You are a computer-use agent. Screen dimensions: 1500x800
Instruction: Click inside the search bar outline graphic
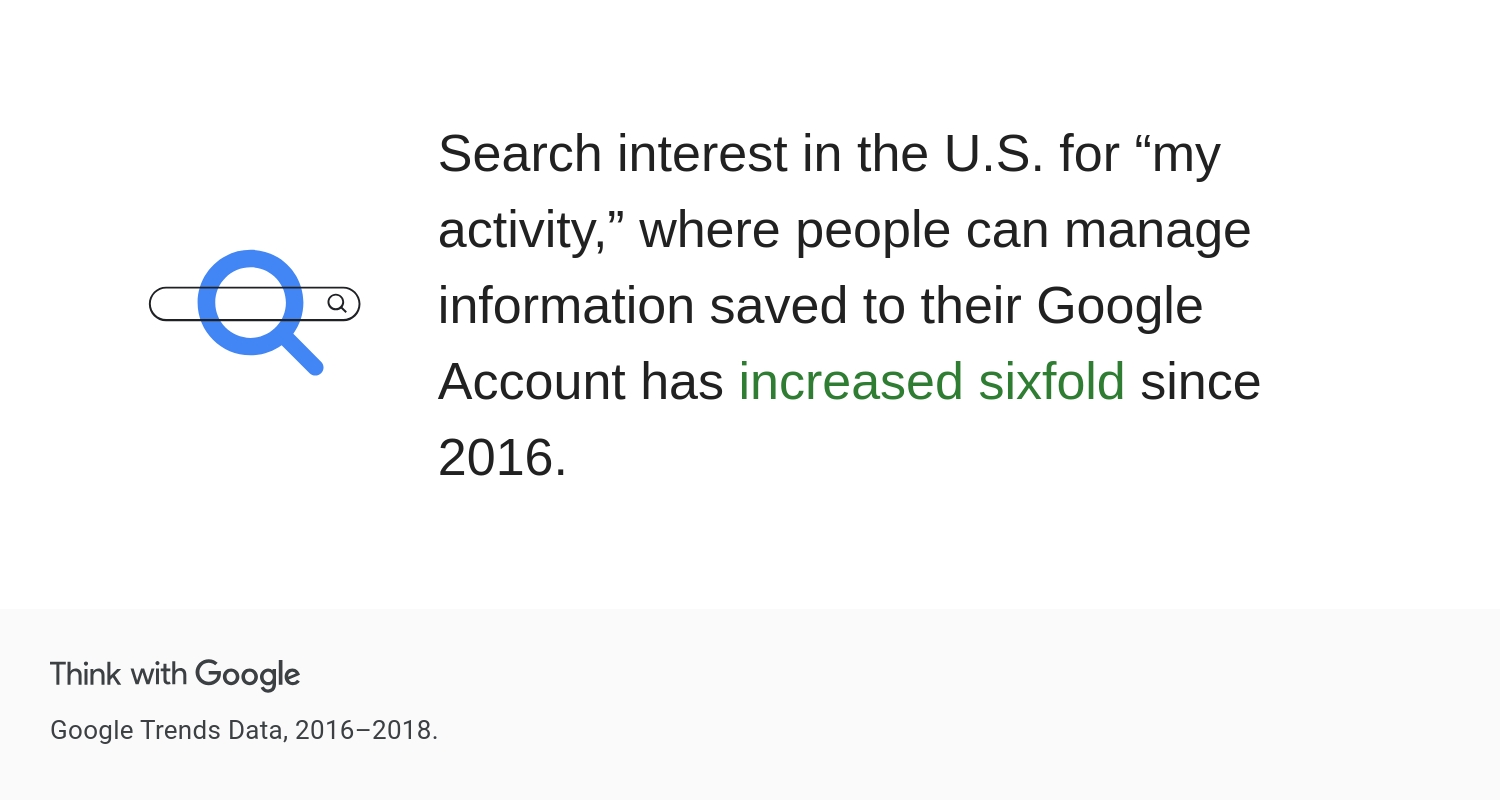[254, 304]
